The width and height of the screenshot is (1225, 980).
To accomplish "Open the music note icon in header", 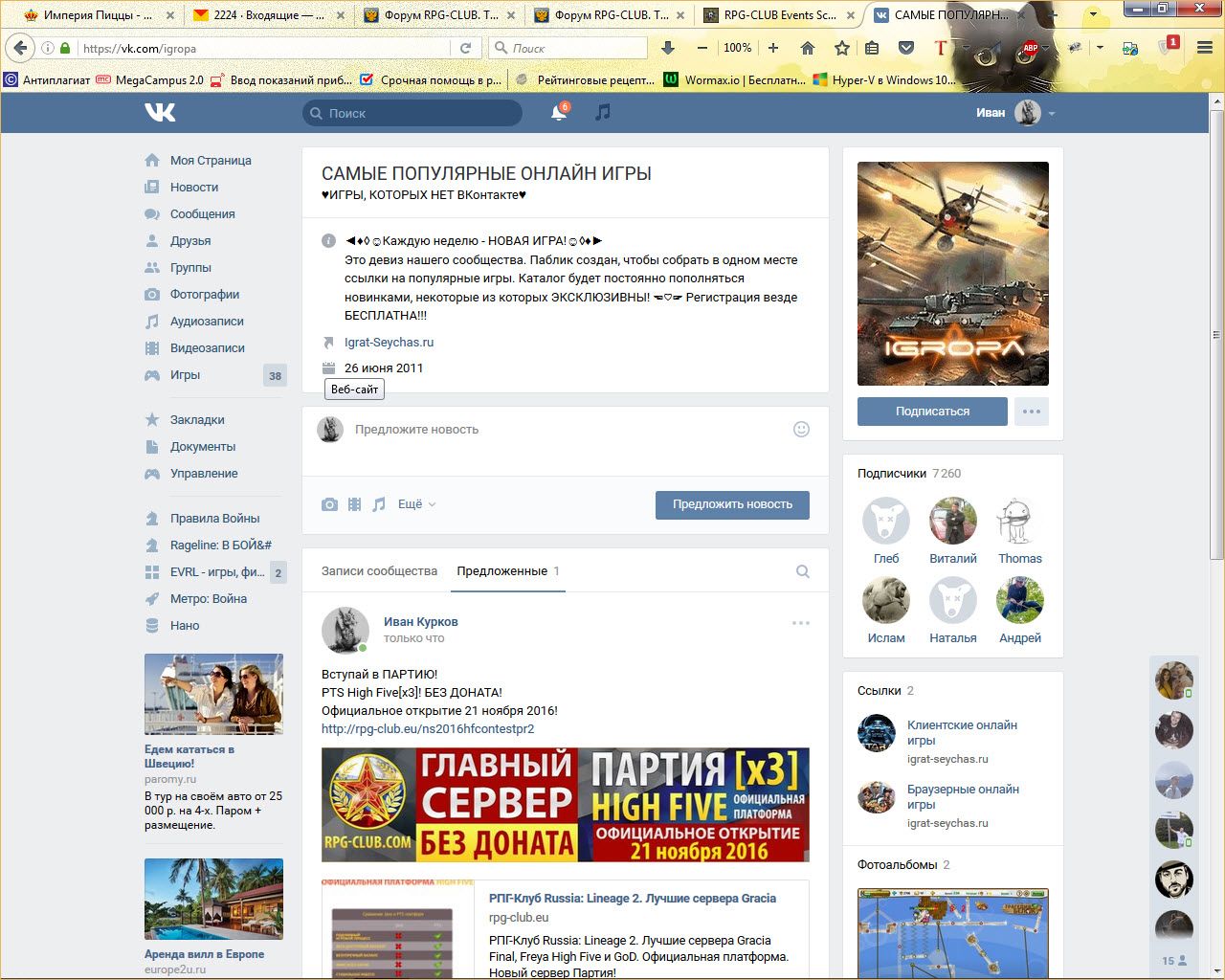I will click(602, 113).
